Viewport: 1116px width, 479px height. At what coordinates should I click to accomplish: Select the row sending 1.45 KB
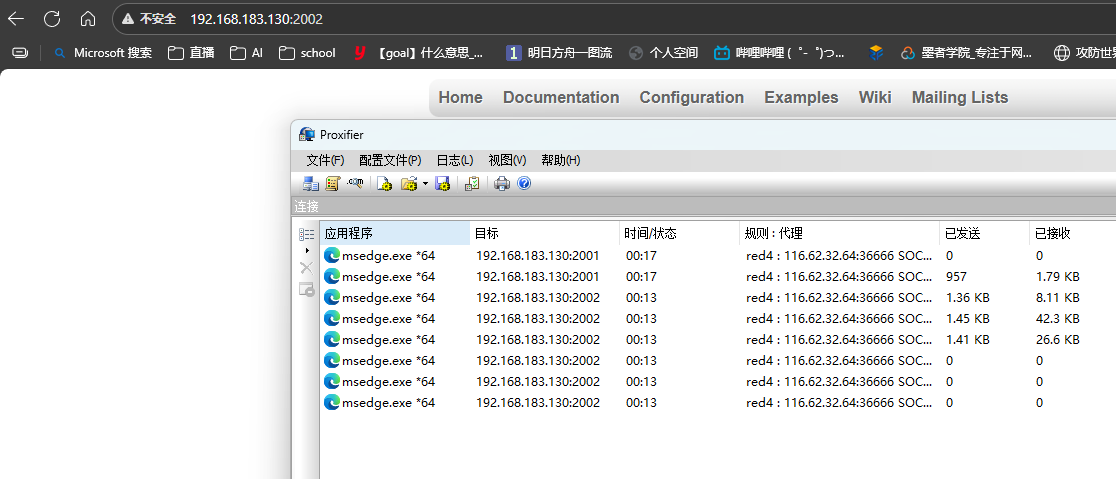pos(718,318)
